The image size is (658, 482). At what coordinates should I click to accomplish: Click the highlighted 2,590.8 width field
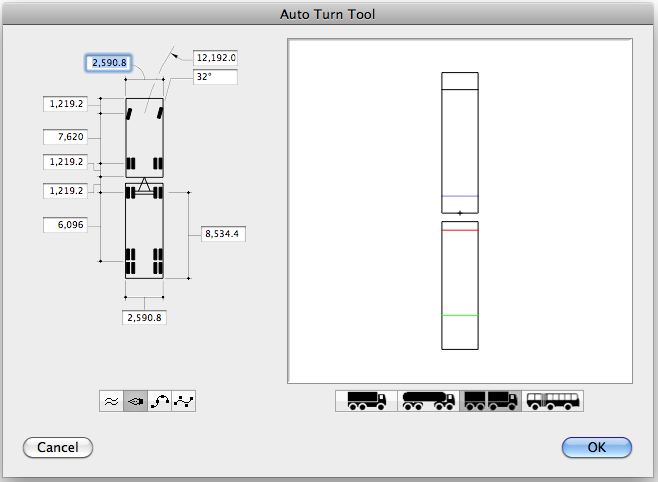pyautogui.click(x=109, y=63)
